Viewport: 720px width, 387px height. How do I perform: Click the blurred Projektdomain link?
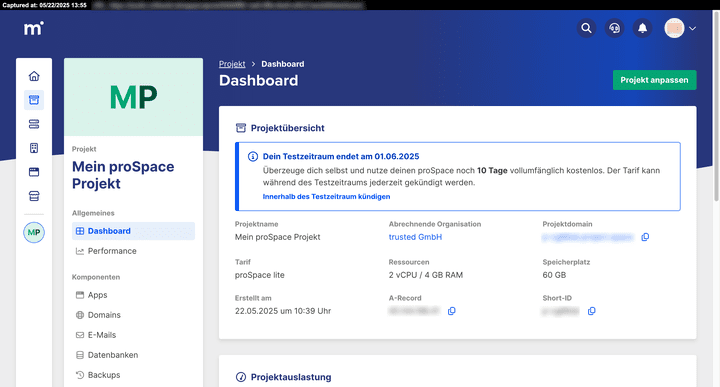[588, 237]
